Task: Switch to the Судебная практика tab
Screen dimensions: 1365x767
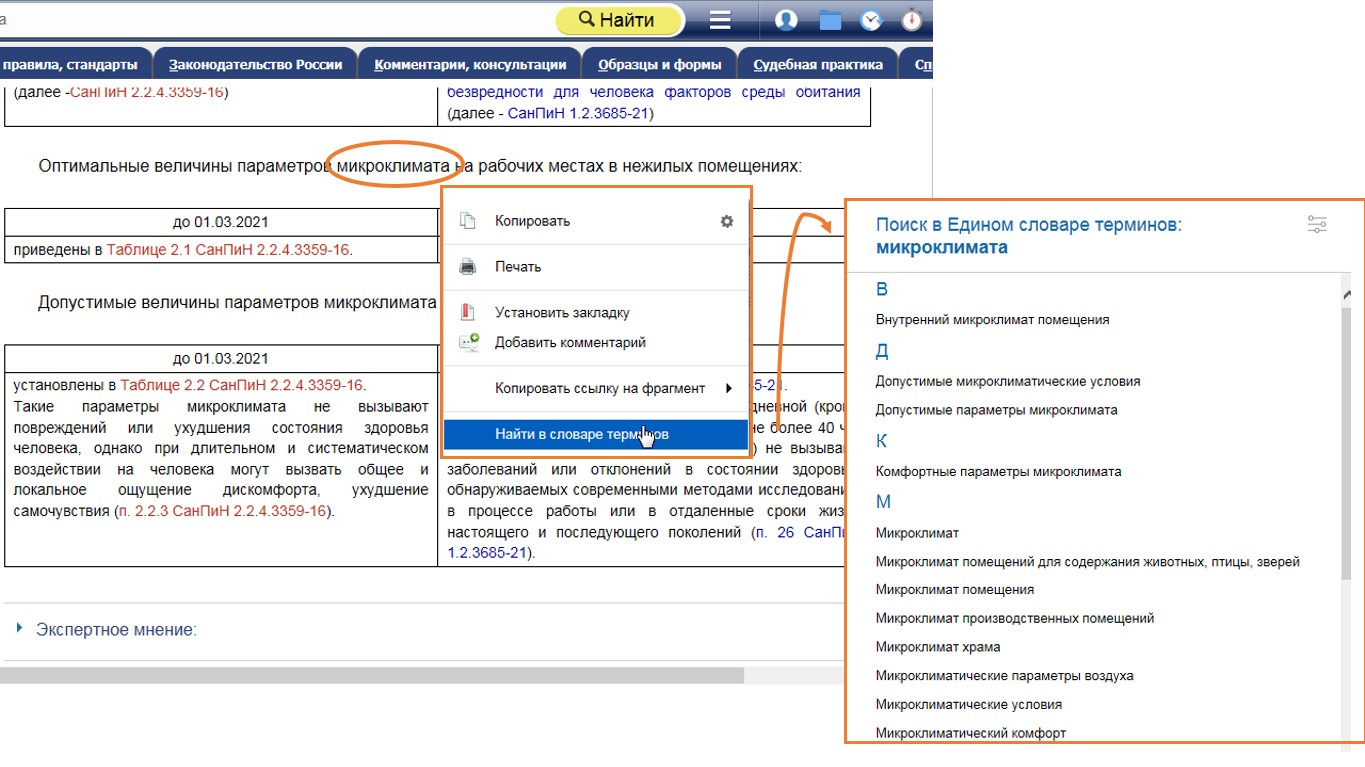Action: (818, 65)
